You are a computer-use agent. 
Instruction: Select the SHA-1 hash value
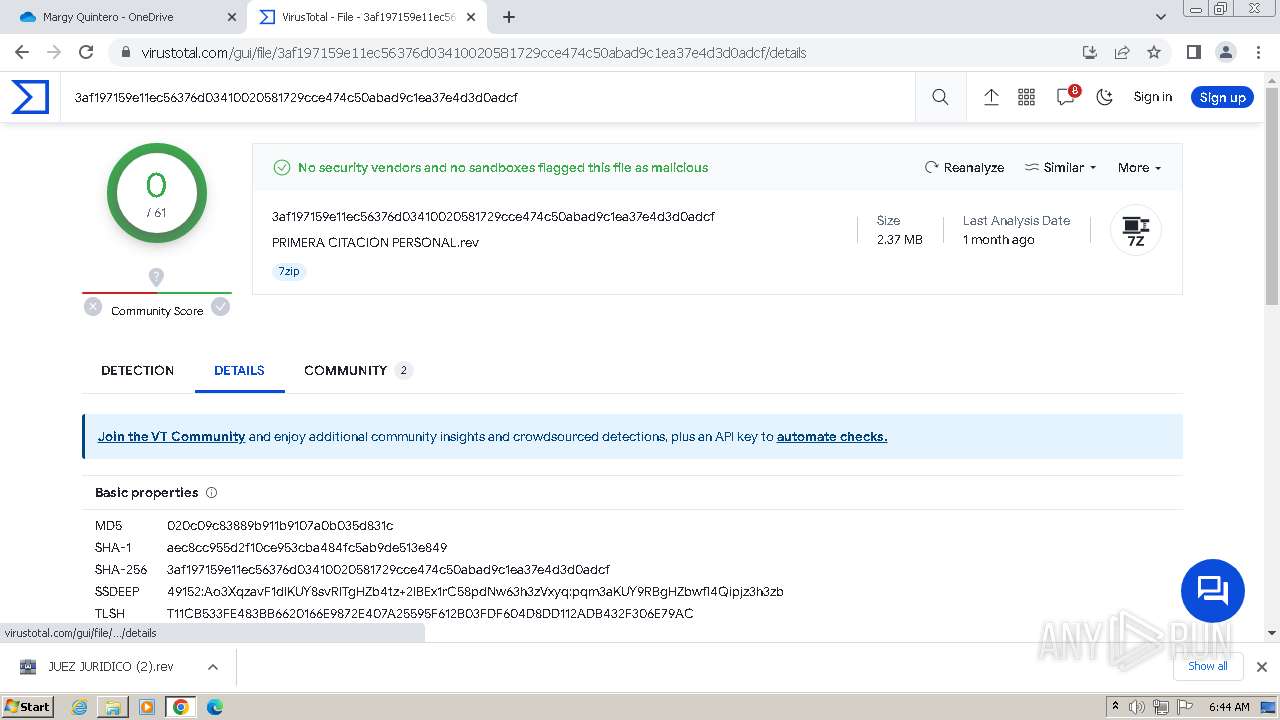[x=307, y=548]
